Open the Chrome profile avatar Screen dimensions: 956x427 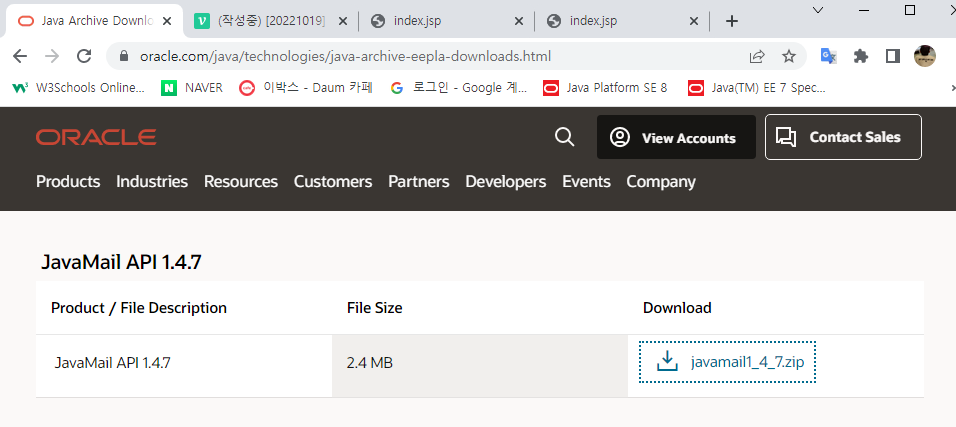coord(924,56)
